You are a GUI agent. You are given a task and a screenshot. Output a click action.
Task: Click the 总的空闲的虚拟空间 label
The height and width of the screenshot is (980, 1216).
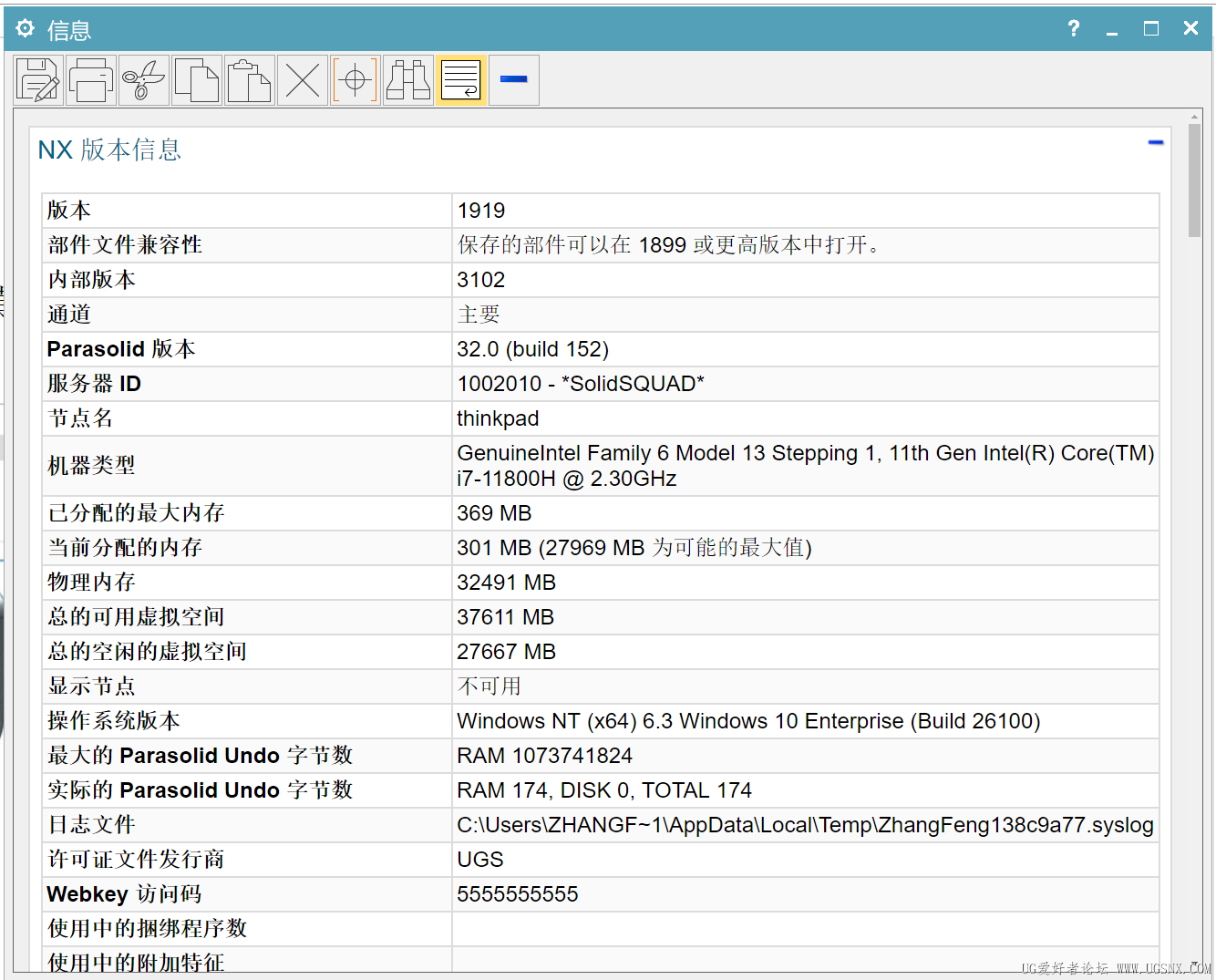pyautogui.click(x=147, y=652)
